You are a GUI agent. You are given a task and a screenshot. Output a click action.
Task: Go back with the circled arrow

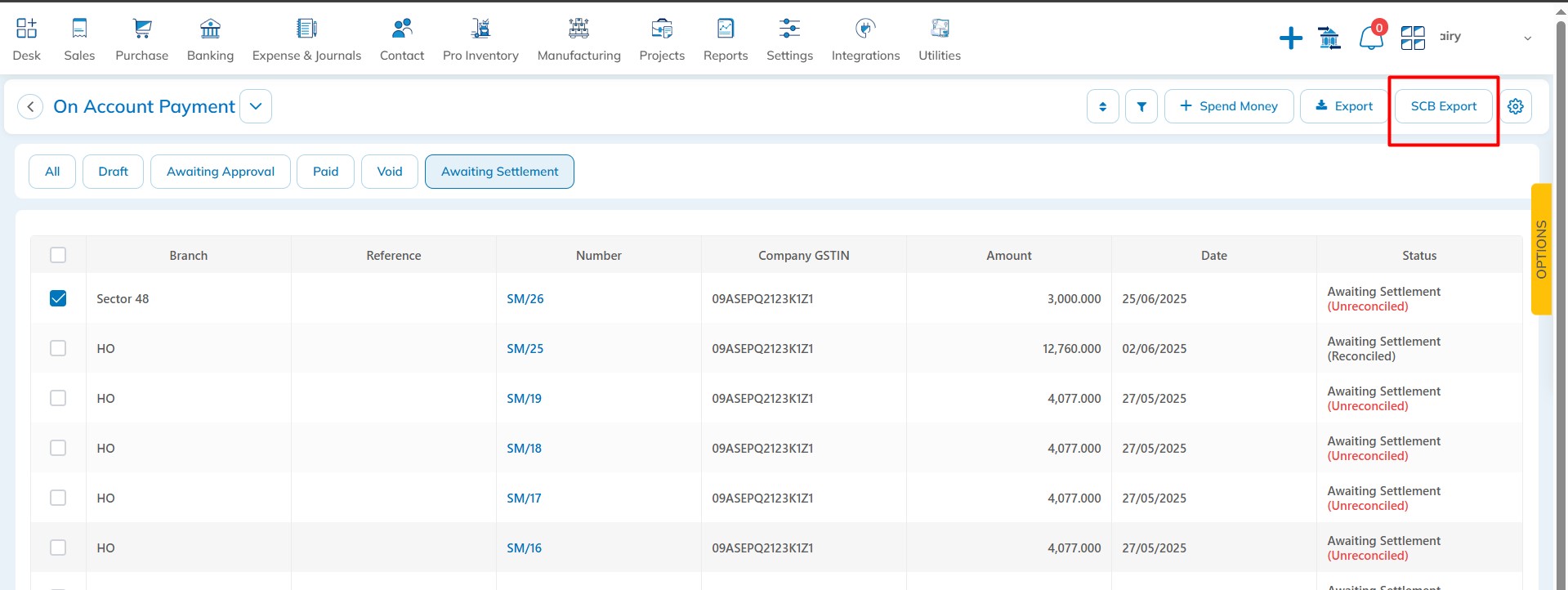pyautogui.click(x=30, y=106)
